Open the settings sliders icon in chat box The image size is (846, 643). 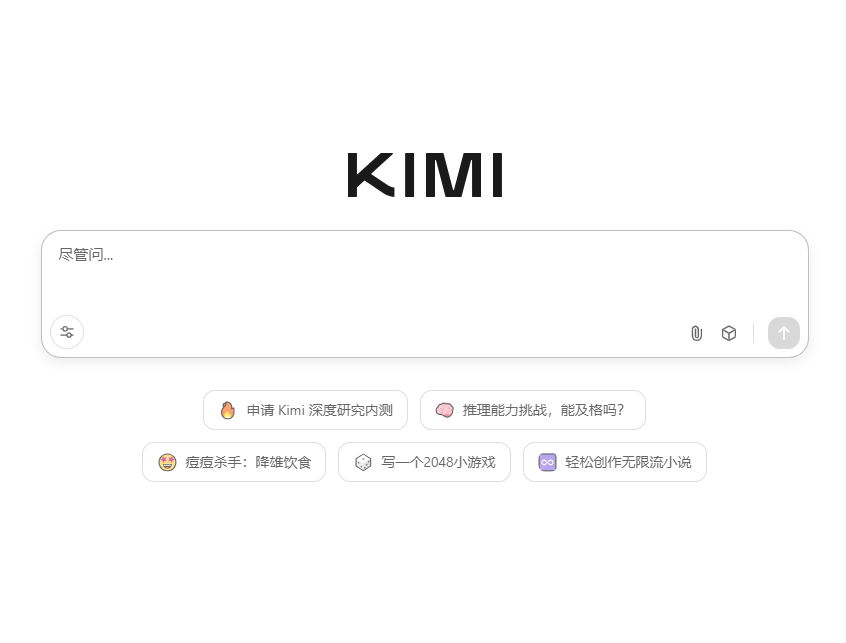67,332
